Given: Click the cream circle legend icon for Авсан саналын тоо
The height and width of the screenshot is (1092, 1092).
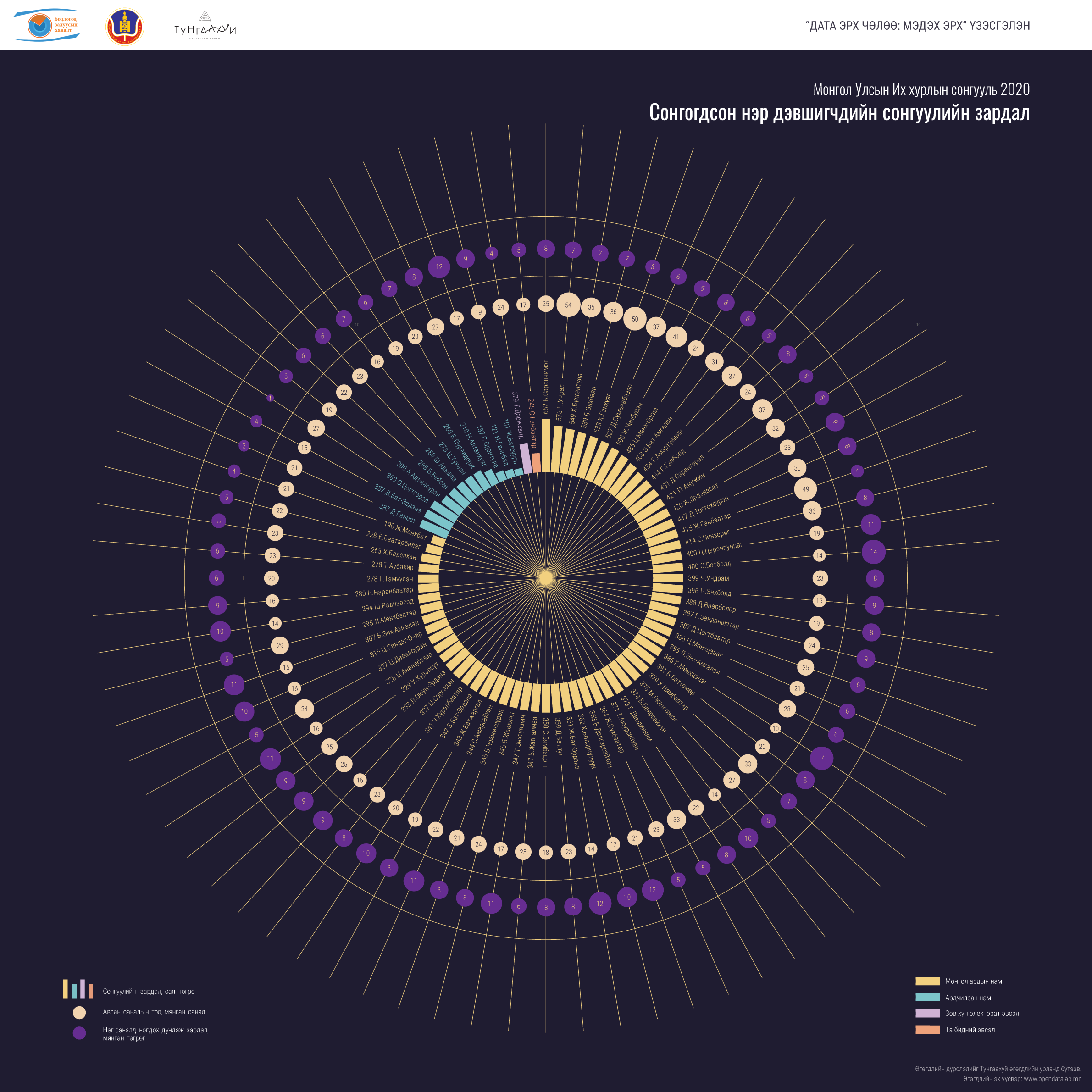Looking at the screenshot, I should [x=79, y=1012].
